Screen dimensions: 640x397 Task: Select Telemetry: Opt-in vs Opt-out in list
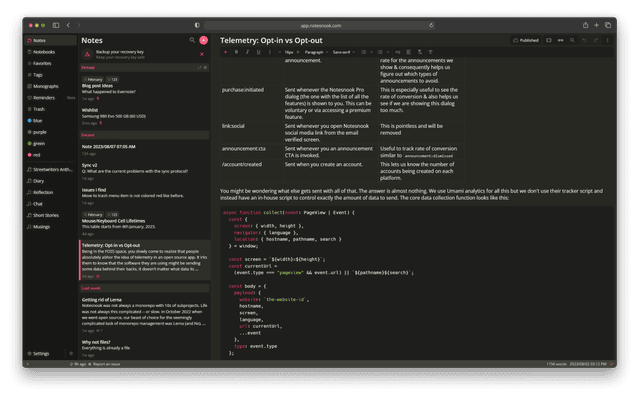coord(144,260)
